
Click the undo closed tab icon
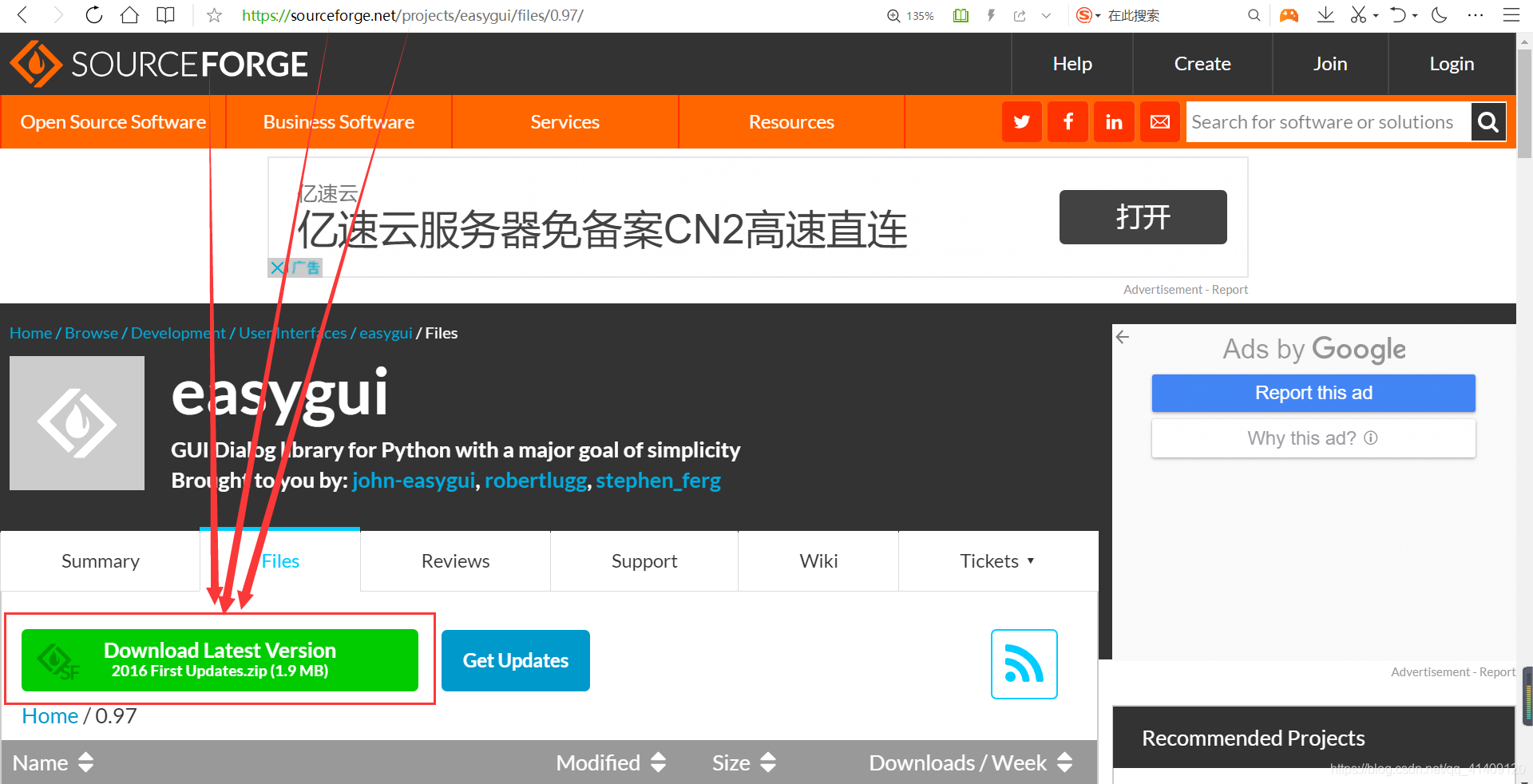pos(1398,14)
